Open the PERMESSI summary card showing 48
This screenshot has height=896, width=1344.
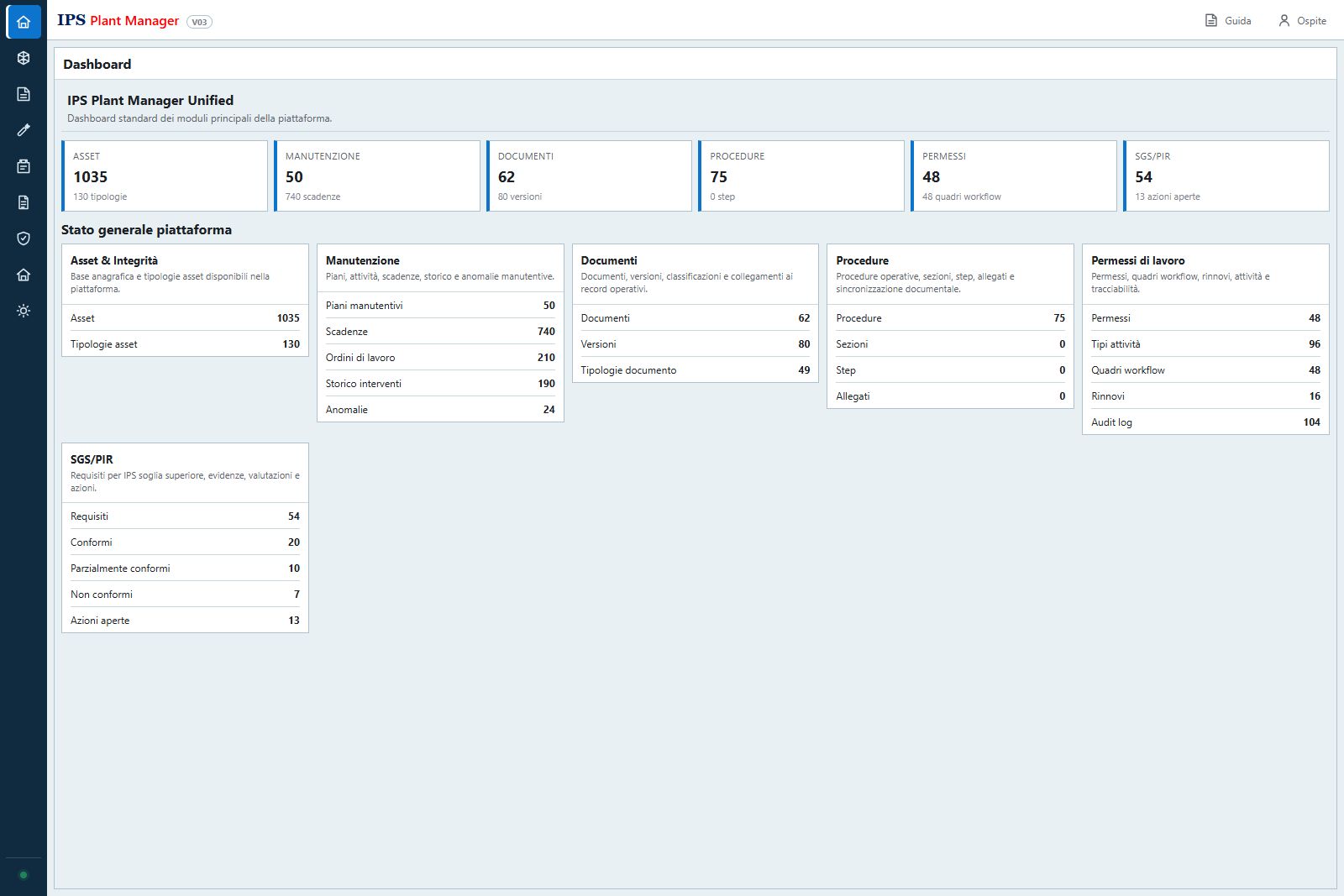(1014, 176)
